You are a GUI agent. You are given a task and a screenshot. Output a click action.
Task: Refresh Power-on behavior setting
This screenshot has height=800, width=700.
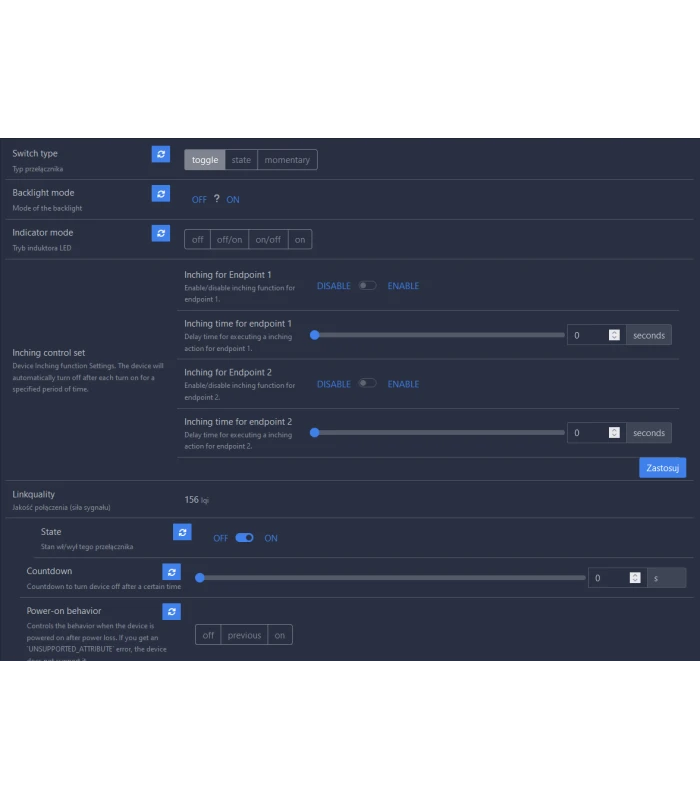pos(172,611)
